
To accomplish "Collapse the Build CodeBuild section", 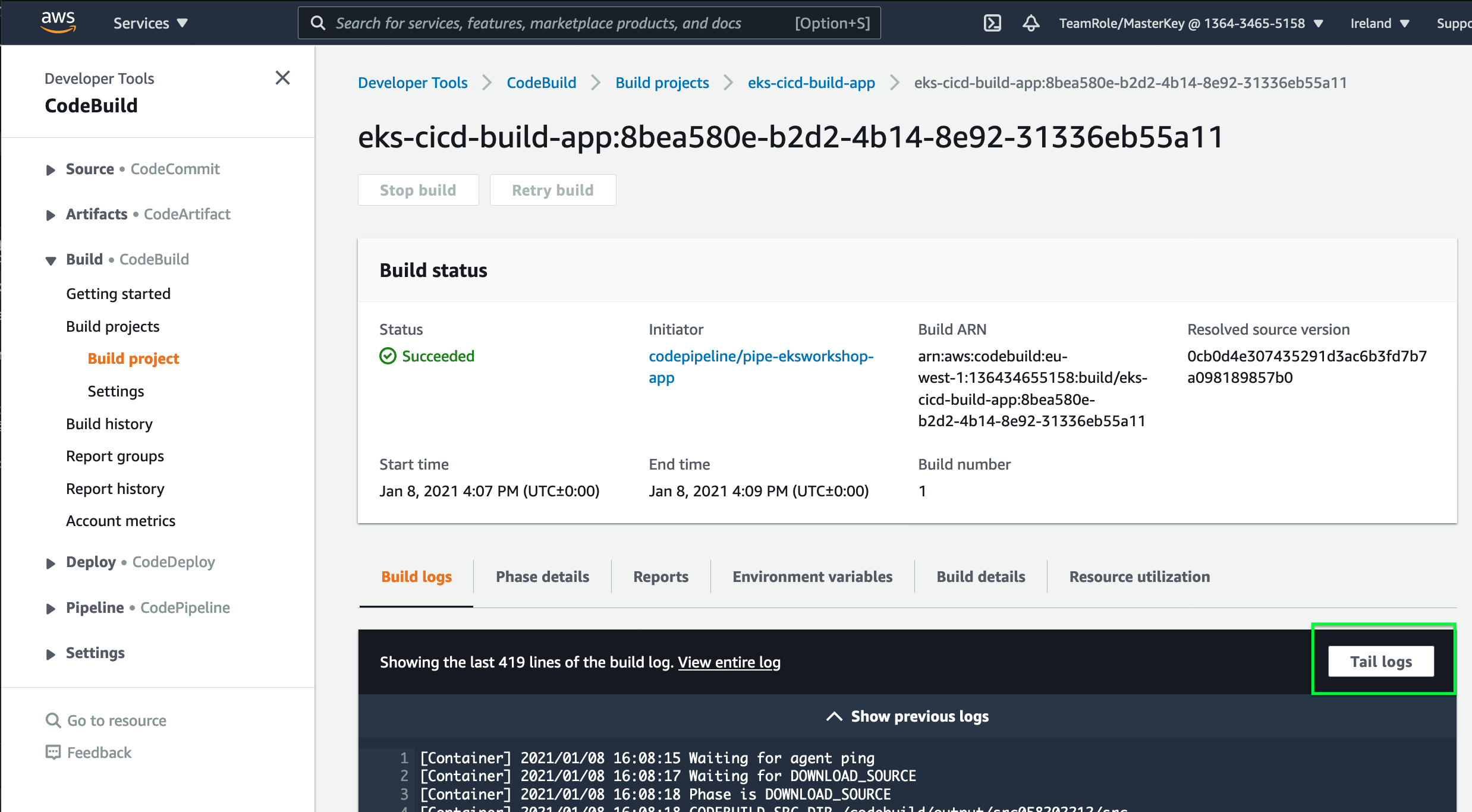I will (49, 260).
